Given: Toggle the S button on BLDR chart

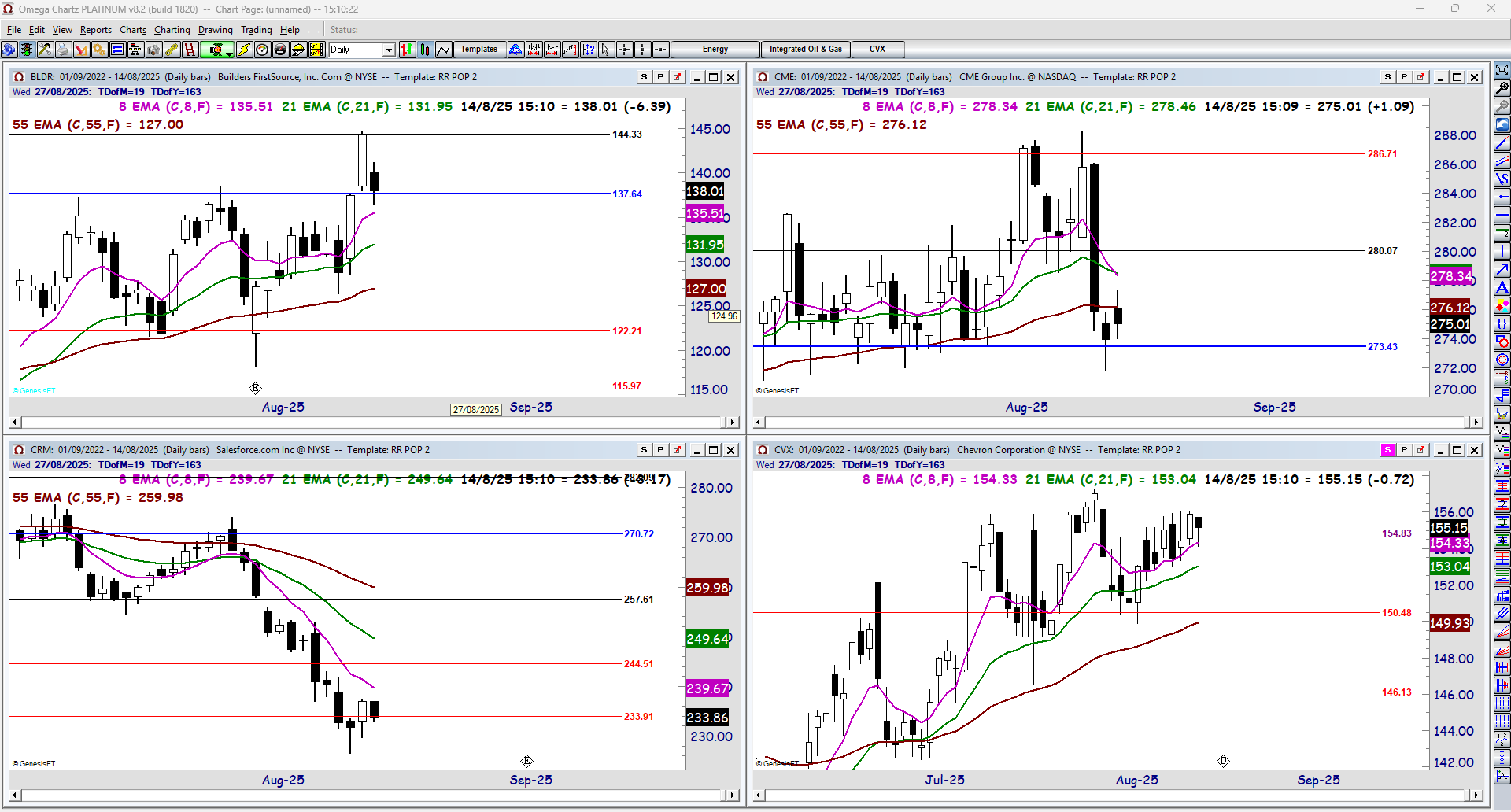Looking at the screenshot, I should pyautogui.click(x=644, y=77).
